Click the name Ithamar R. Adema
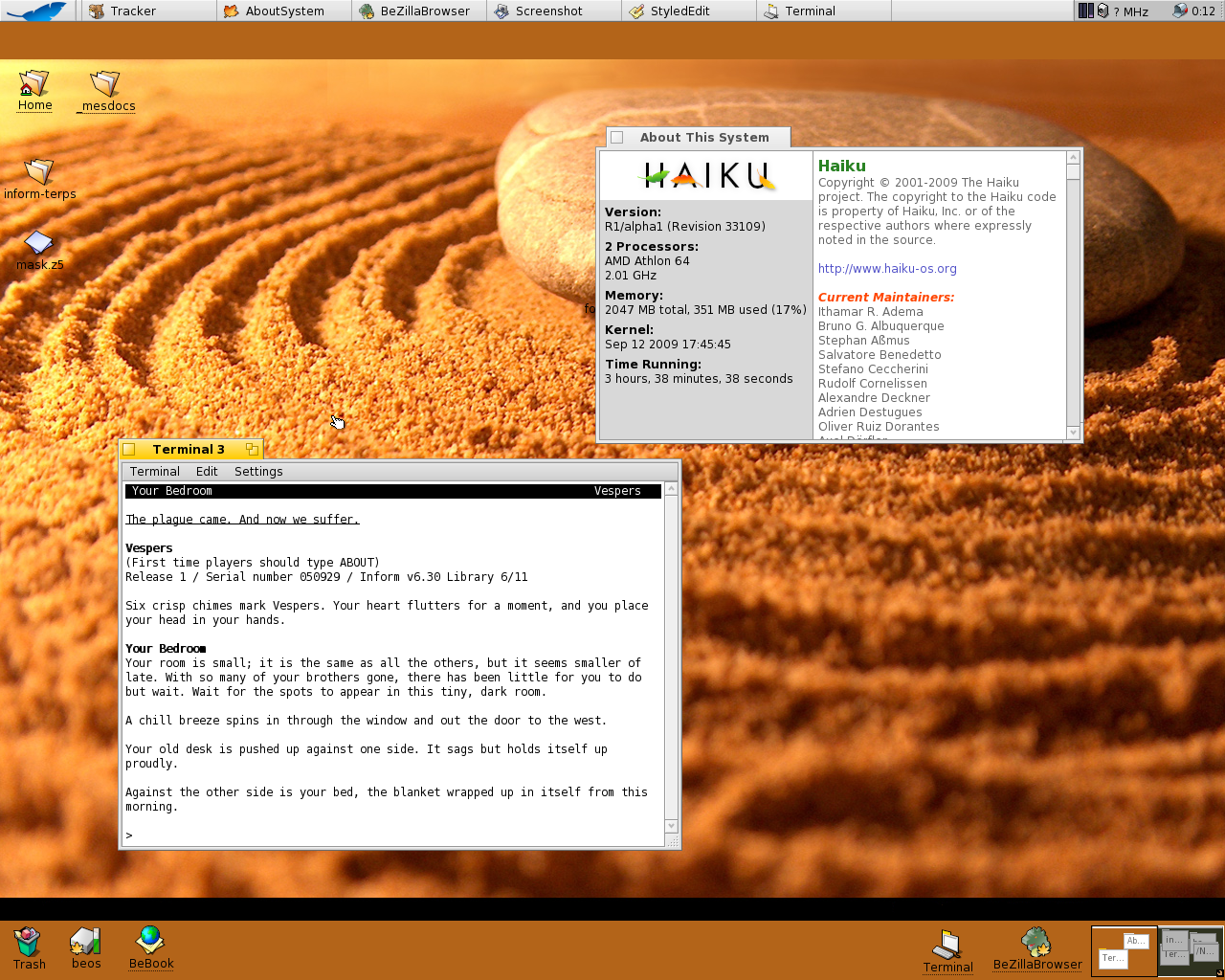 (871, 312)
